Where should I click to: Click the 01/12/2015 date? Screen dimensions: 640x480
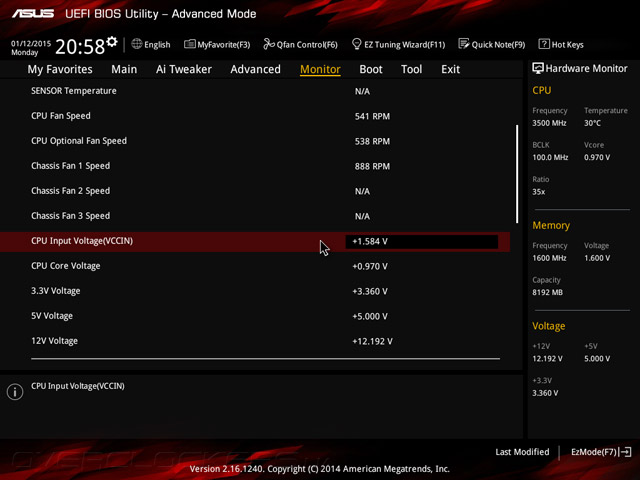coord(31,43)
